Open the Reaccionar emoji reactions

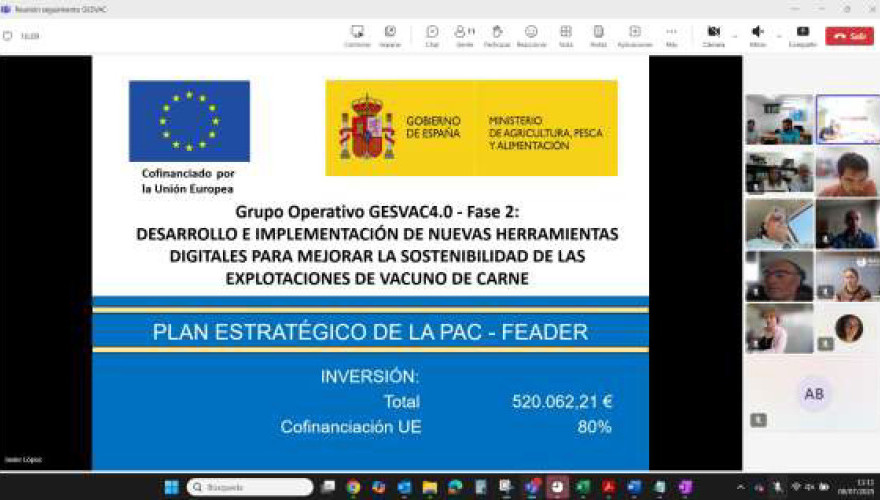pyautogui.click(x=531, y=35)
